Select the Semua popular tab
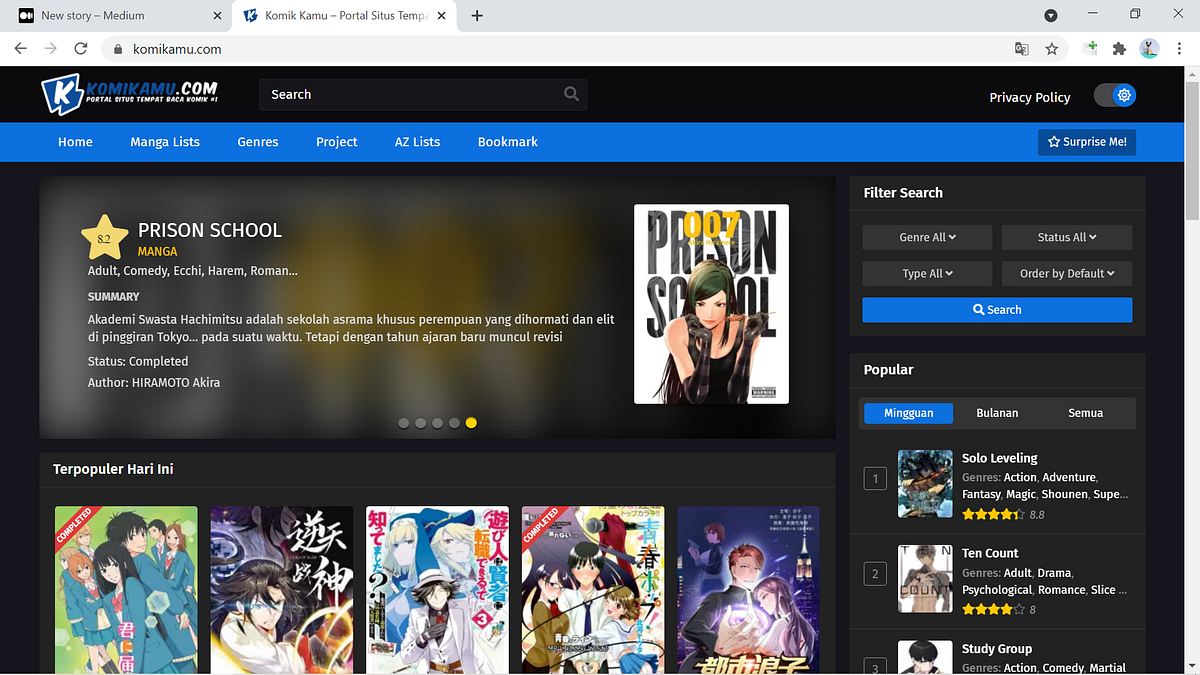 click(1085, 413)
